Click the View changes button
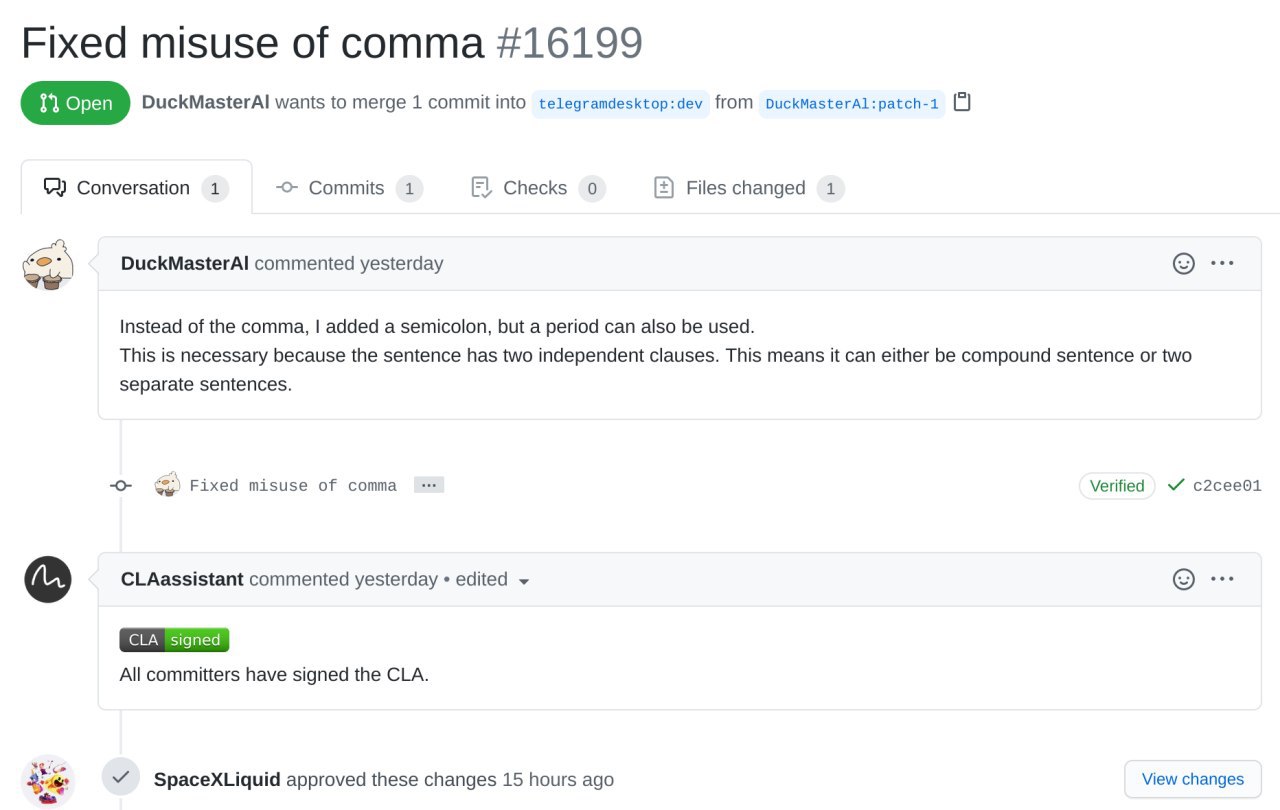The width and height of the screenshot is (1280, 810). (x=1193, y=779)
